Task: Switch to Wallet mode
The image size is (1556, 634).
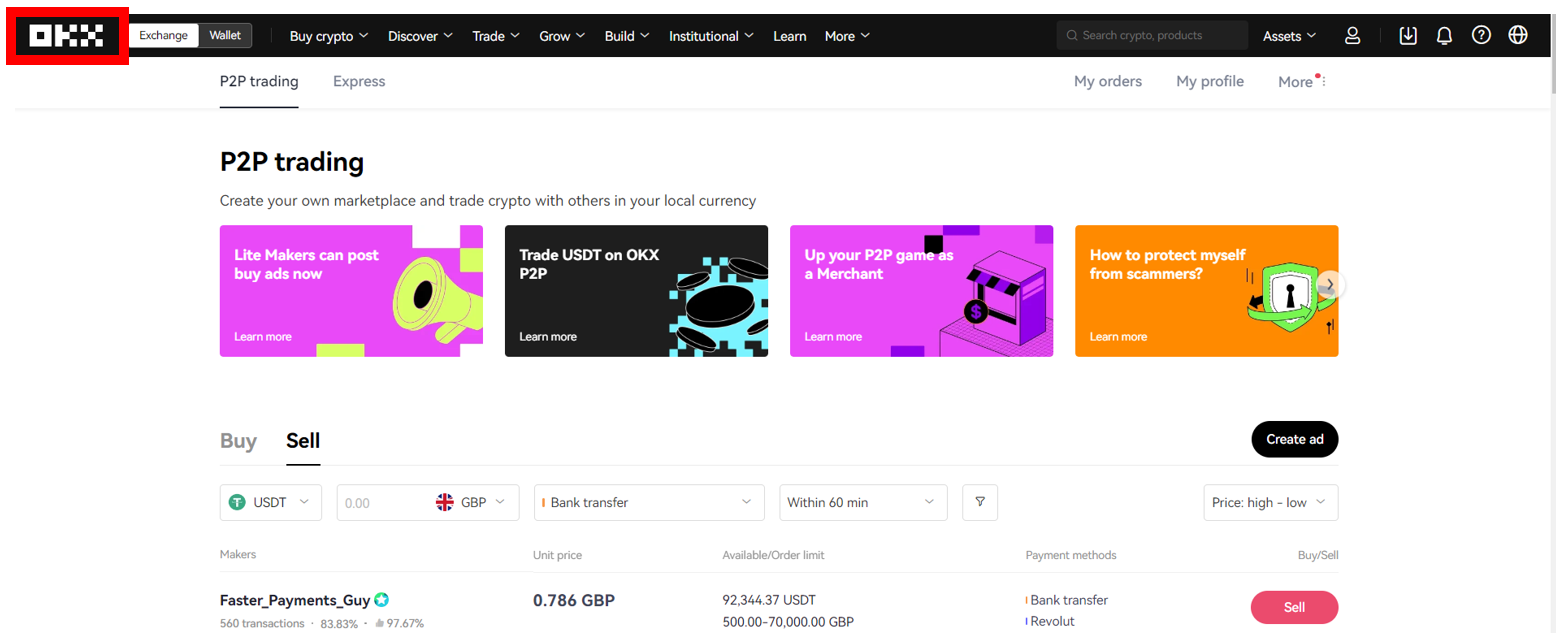Action: tap(225, 35)
